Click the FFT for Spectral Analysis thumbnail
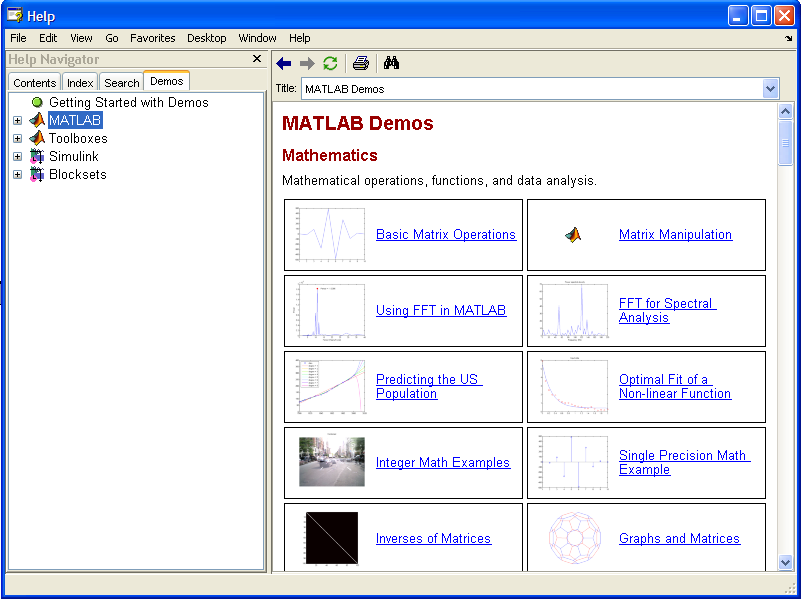Image resolution: width=801 pixels, height=599 pixels. (574, 310)
